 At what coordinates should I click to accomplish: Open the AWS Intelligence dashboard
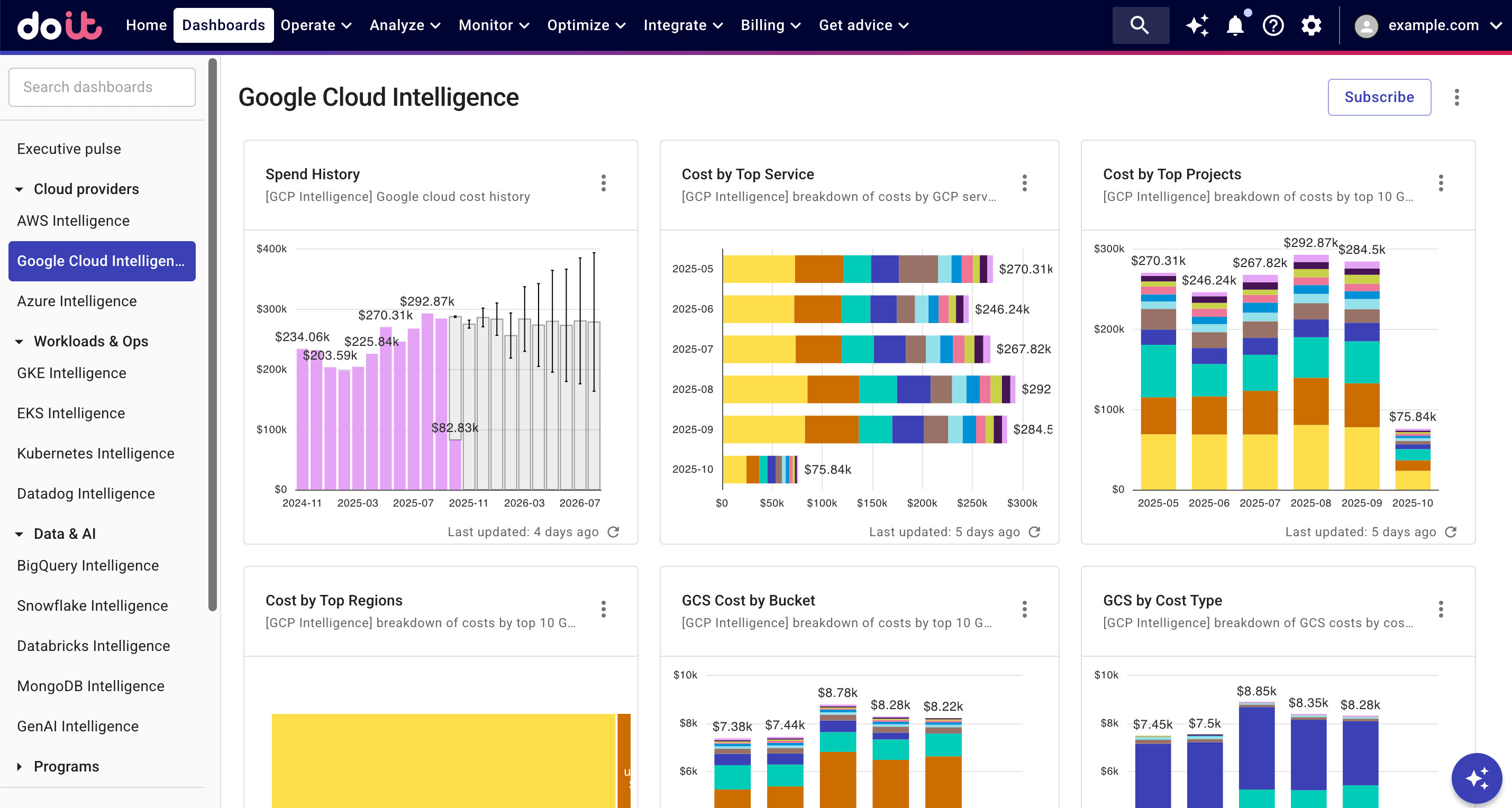pos(73,221)
